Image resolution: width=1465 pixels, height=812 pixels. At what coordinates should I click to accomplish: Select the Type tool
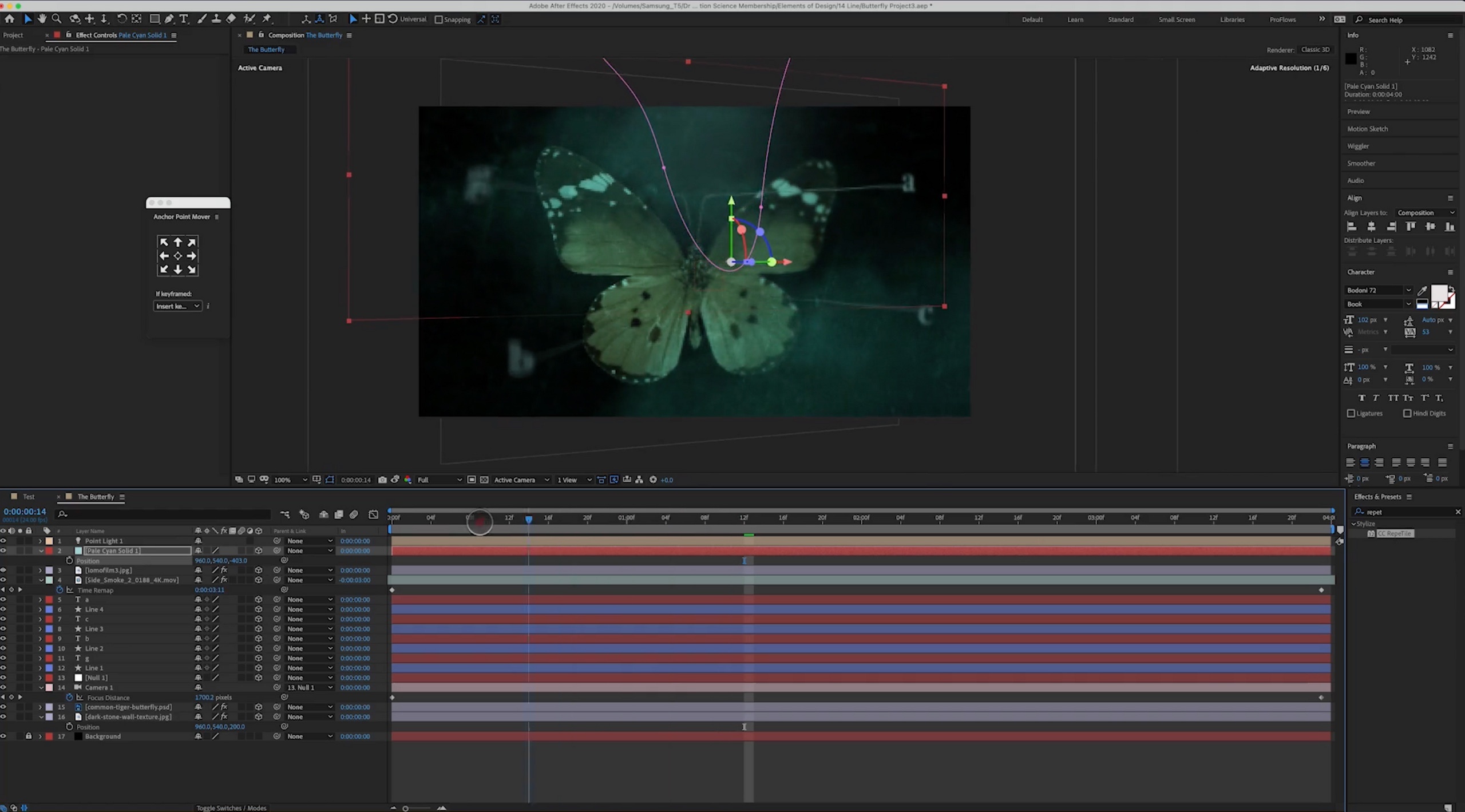tap(184, 19)
